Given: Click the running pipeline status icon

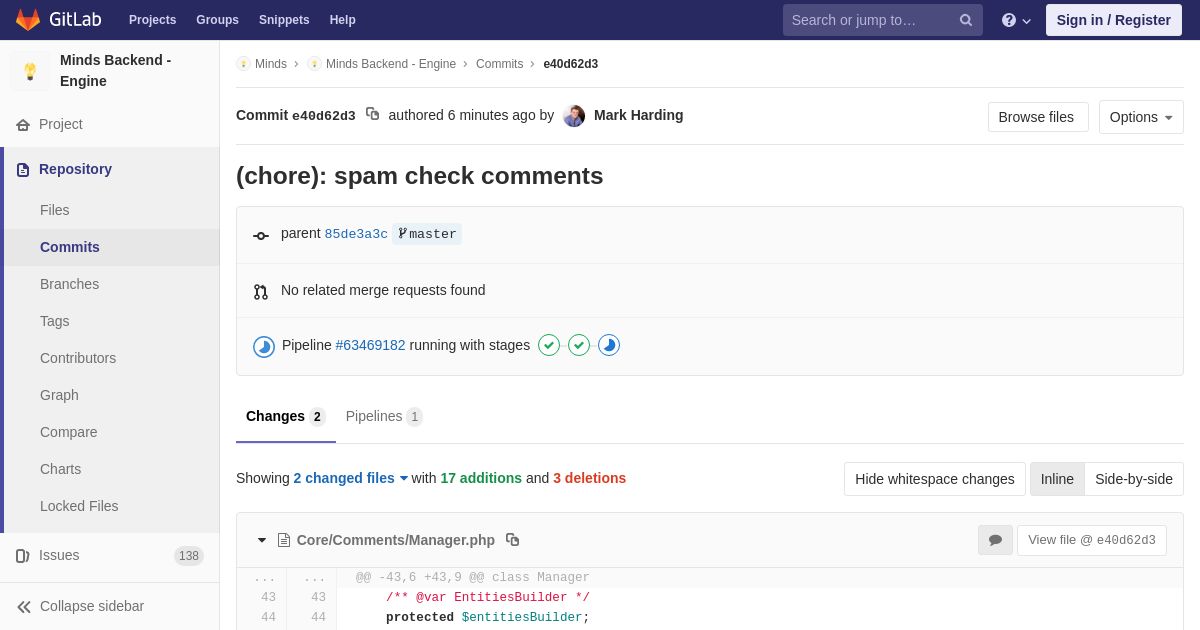Looking at the screenshot, I should click(264, 346).
